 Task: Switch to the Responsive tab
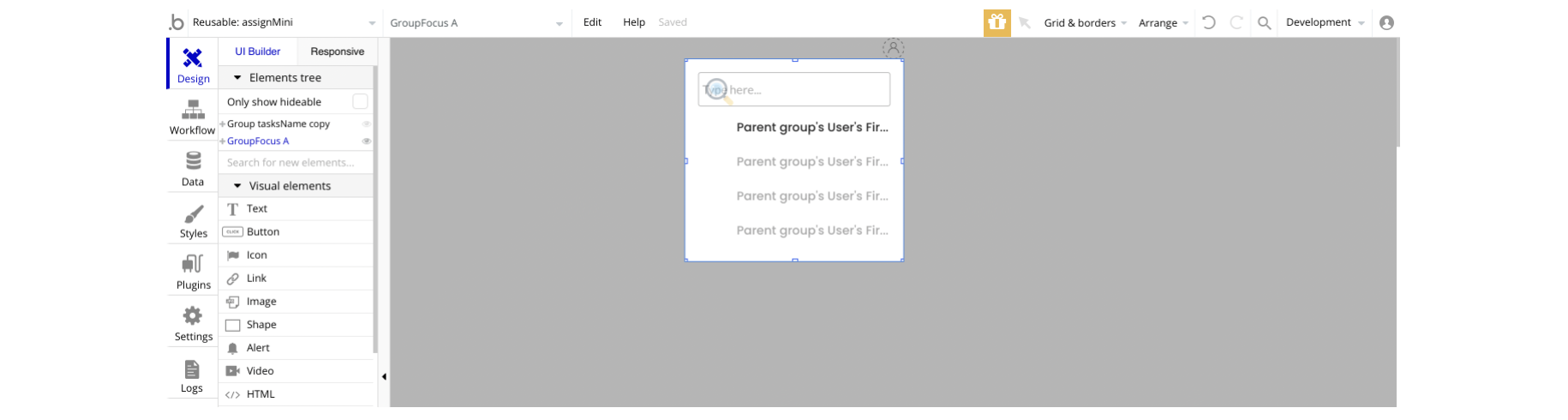[337, 51]
